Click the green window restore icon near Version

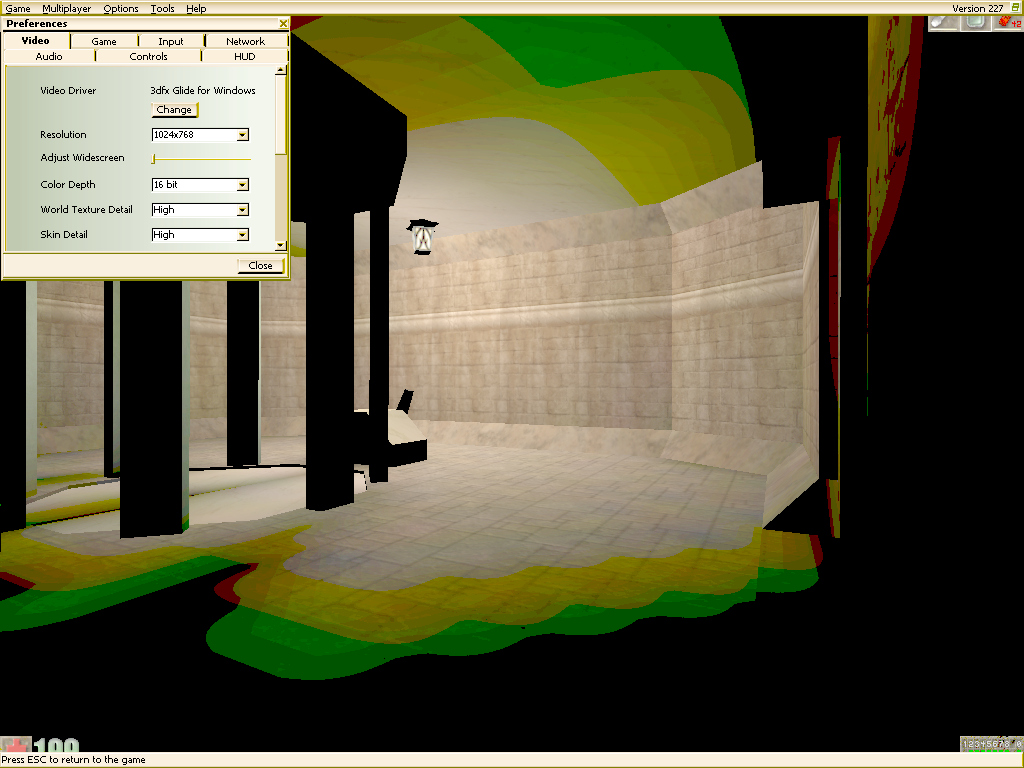[1015, 8]
